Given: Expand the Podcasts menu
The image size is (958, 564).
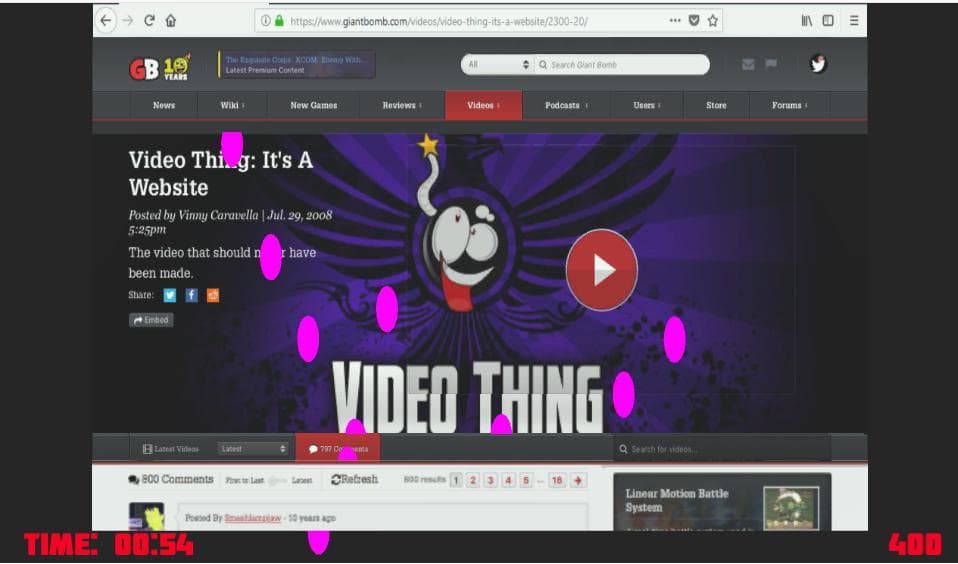Looking at the screenshot, I should click(x=566, y=105).
